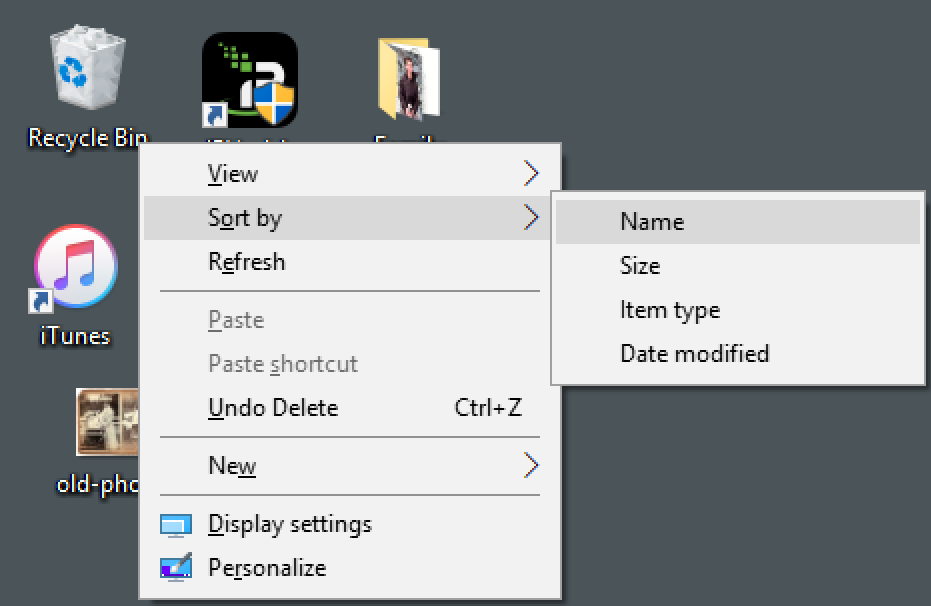Viewport: 931px width, 606px height.
Task: Open Display settings
Action: 289,524
